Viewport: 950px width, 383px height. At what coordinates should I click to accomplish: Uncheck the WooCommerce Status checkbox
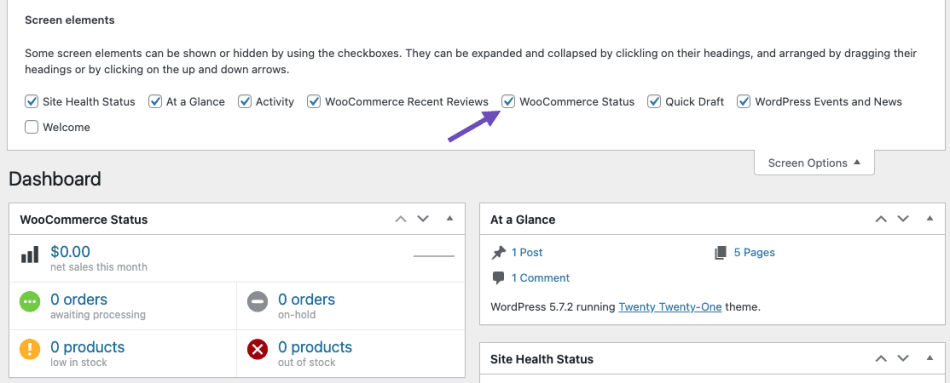coord(508,101)
